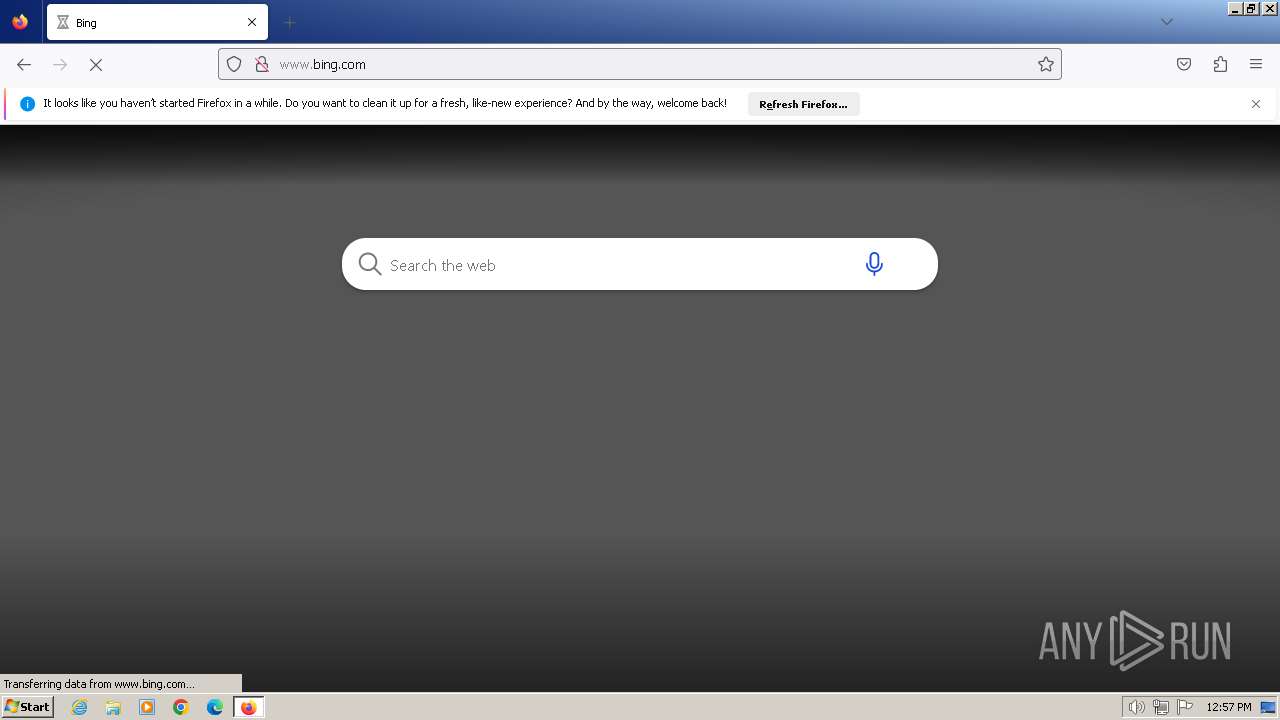Click the Firefox logo icon in title bar
Viewport: 1280px width, 720px height.
tap(20, 22)
